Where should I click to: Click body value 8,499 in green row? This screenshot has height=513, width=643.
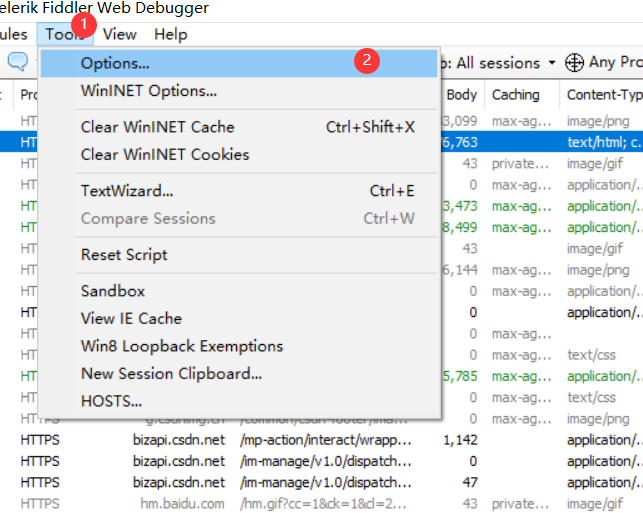coord(460,227)
